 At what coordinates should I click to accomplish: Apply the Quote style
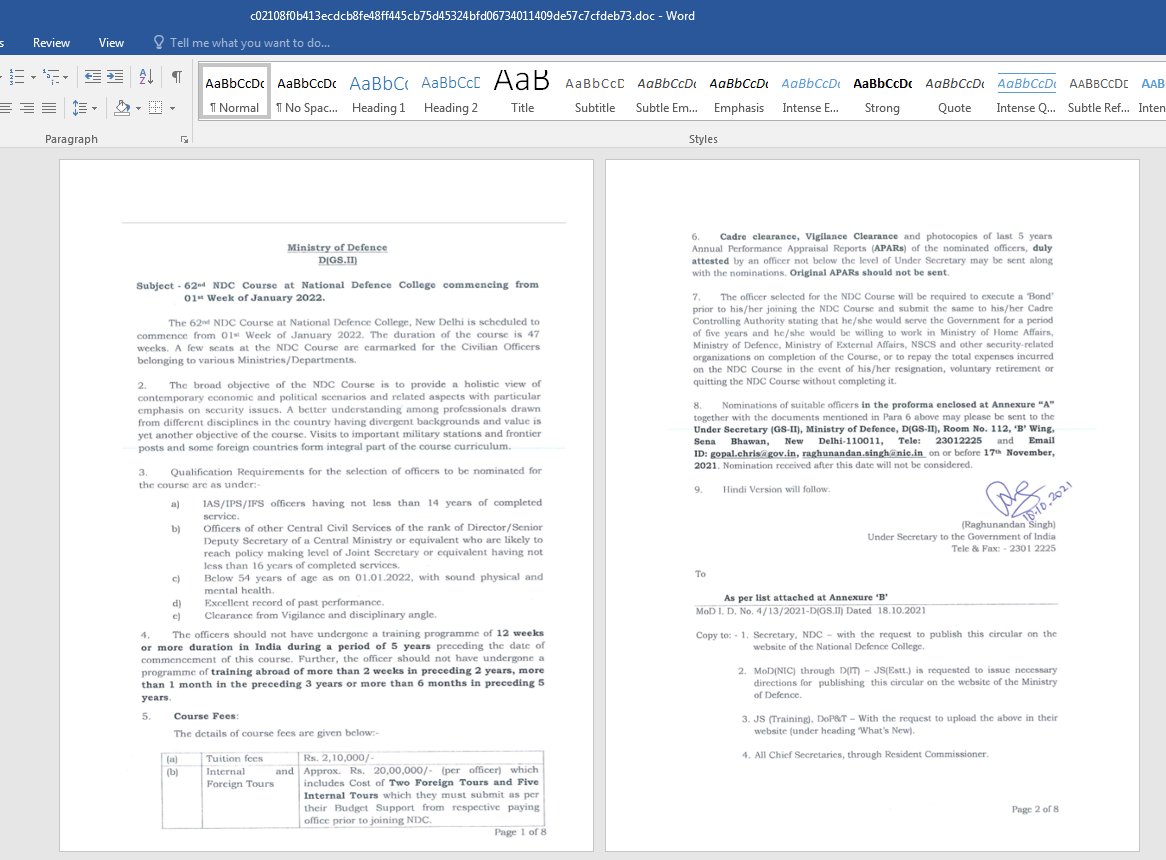click(x=954, y=92)
